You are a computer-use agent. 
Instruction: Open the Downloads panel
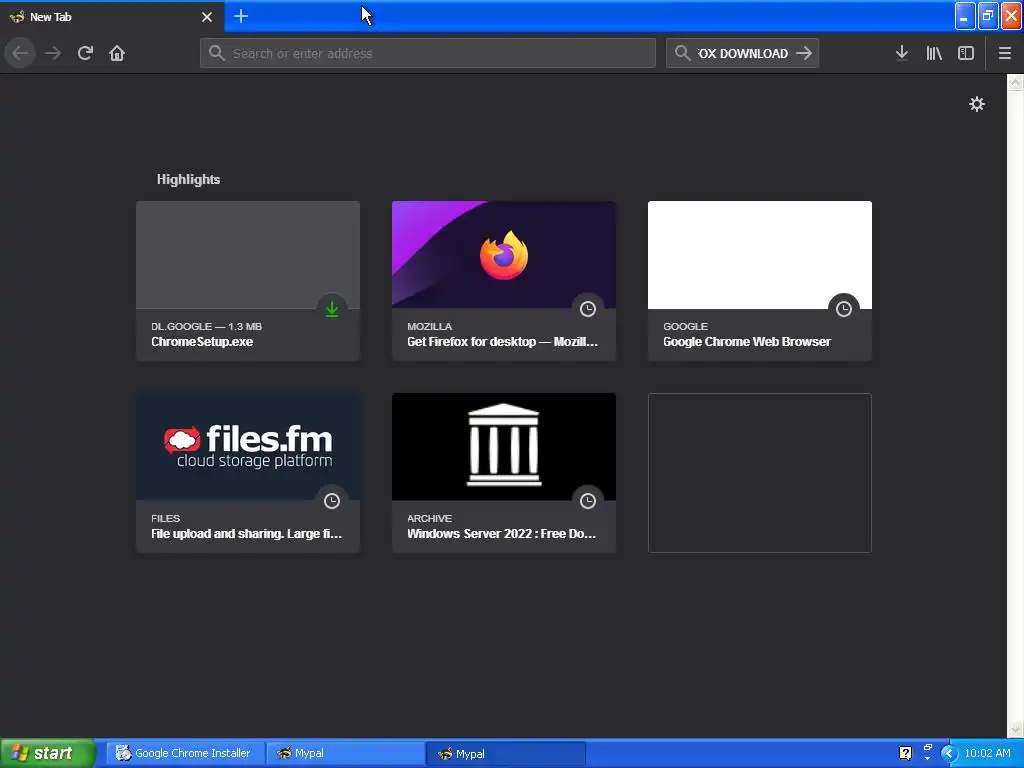click(902, 53)
